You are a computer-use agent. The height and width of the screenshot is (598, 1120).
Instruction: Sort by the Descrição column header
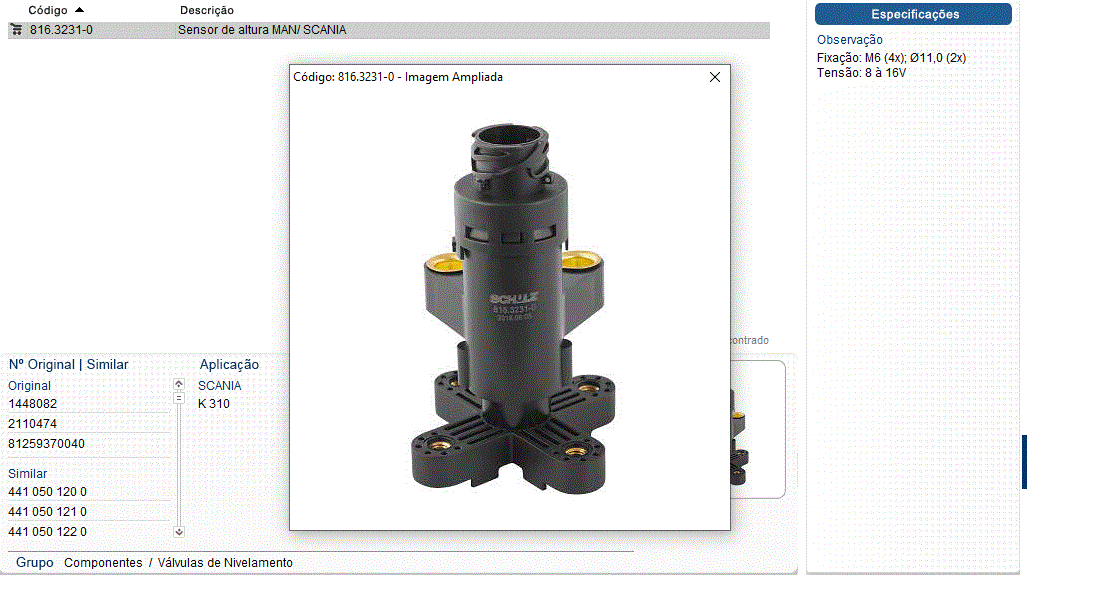(206, 10)
